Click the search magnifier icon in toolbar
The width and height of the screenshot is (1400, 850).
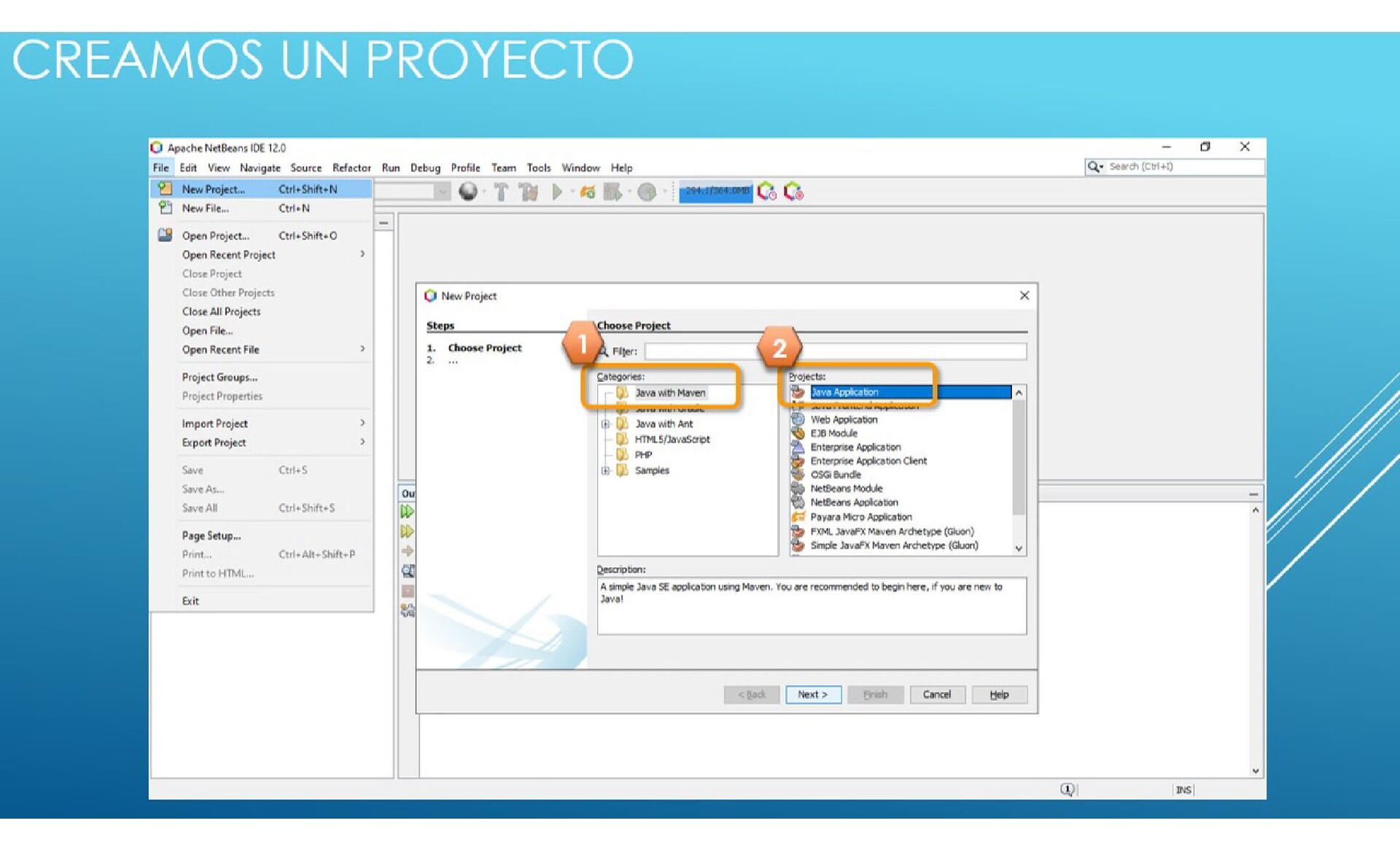coord(1094,167)
